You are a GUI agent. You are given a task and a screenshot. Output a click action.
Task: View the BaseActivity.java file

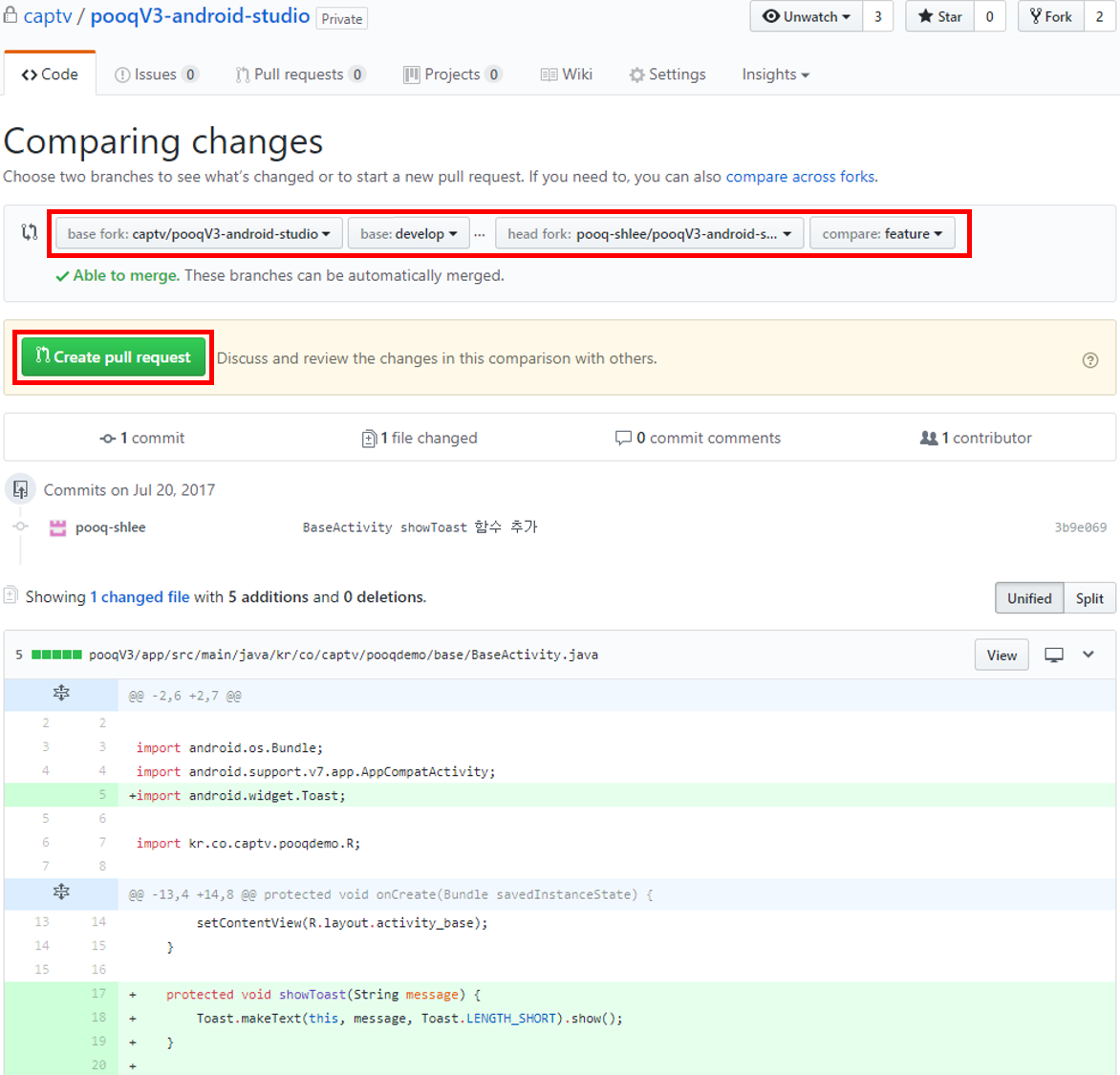(1002, 655)
